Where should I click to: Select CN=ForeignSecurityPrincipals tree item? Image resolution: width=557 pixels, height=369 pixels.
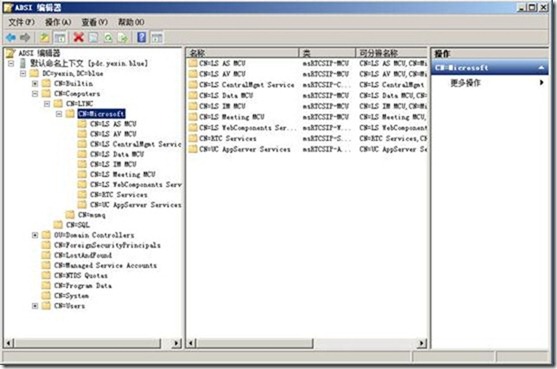point(107,245)
